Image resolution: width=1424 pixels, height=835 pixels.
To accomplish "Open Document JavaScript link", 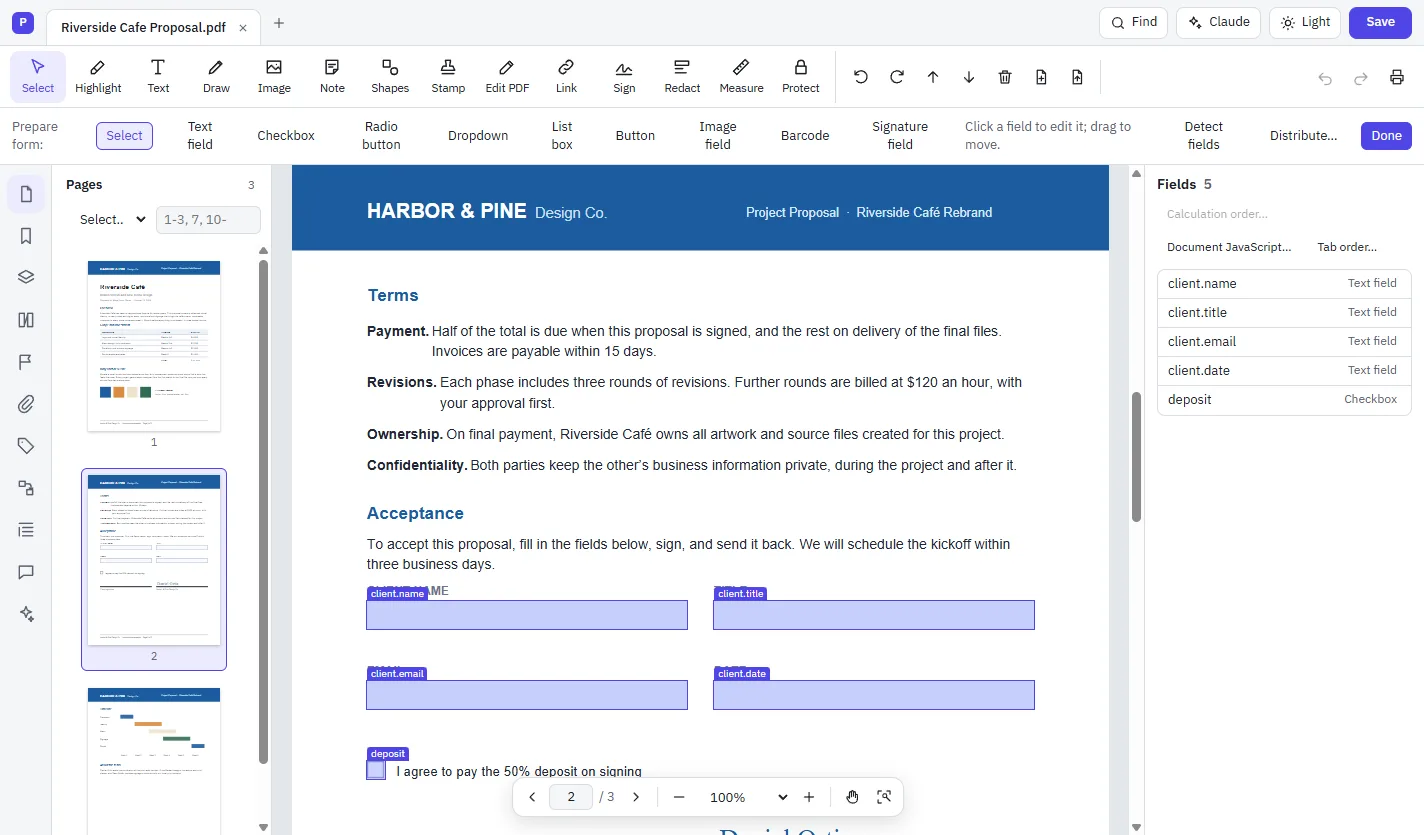I will (1229, 247).
